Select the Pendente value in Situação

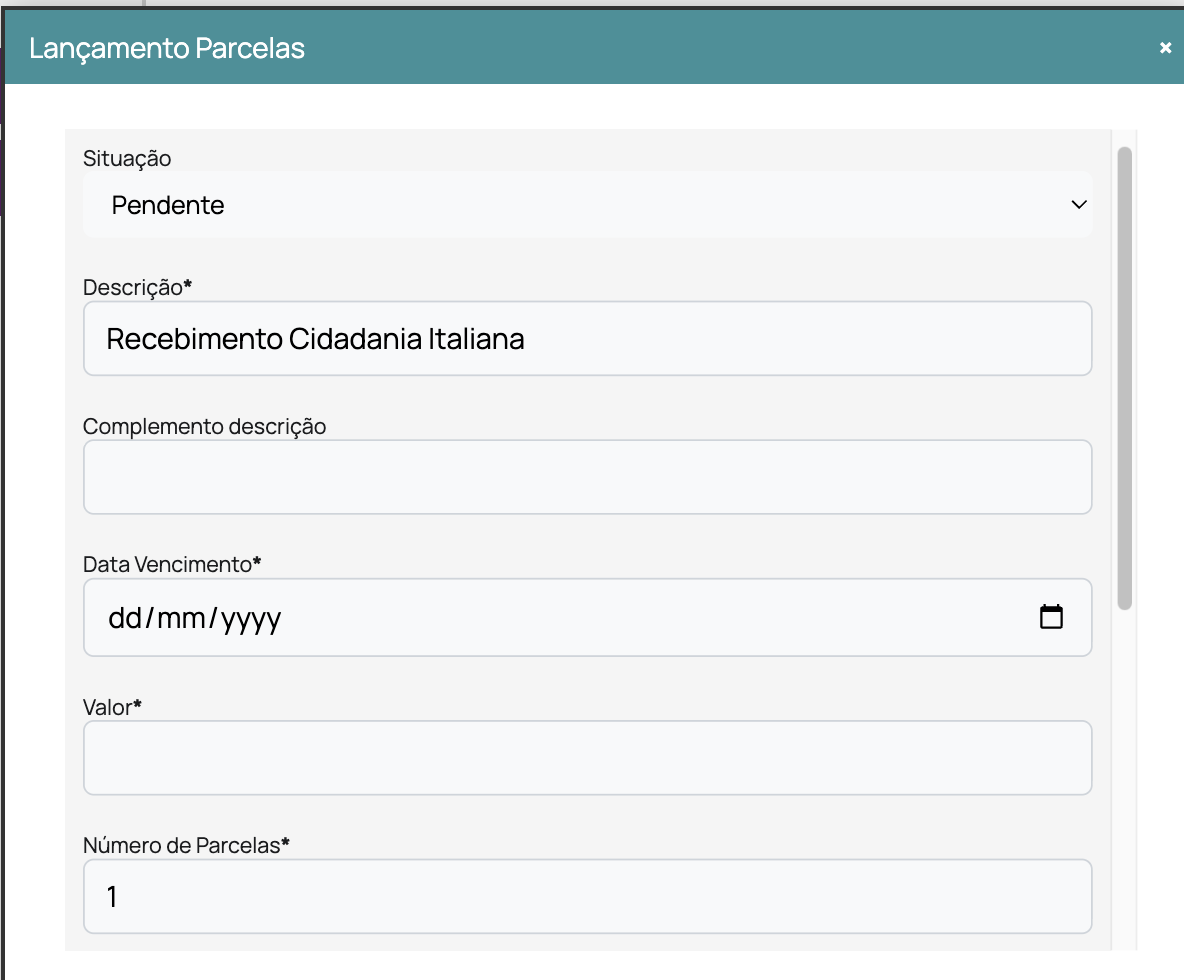tap(168, 205)
